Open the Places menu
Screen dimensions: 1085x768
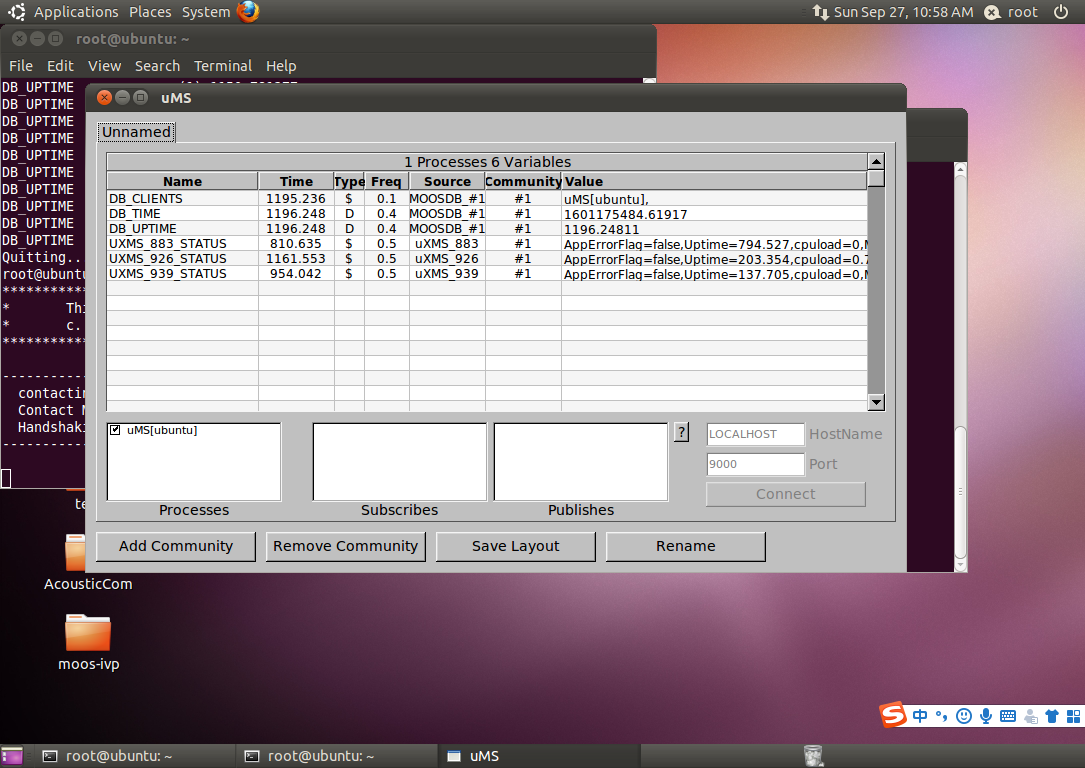pos(149,12)
